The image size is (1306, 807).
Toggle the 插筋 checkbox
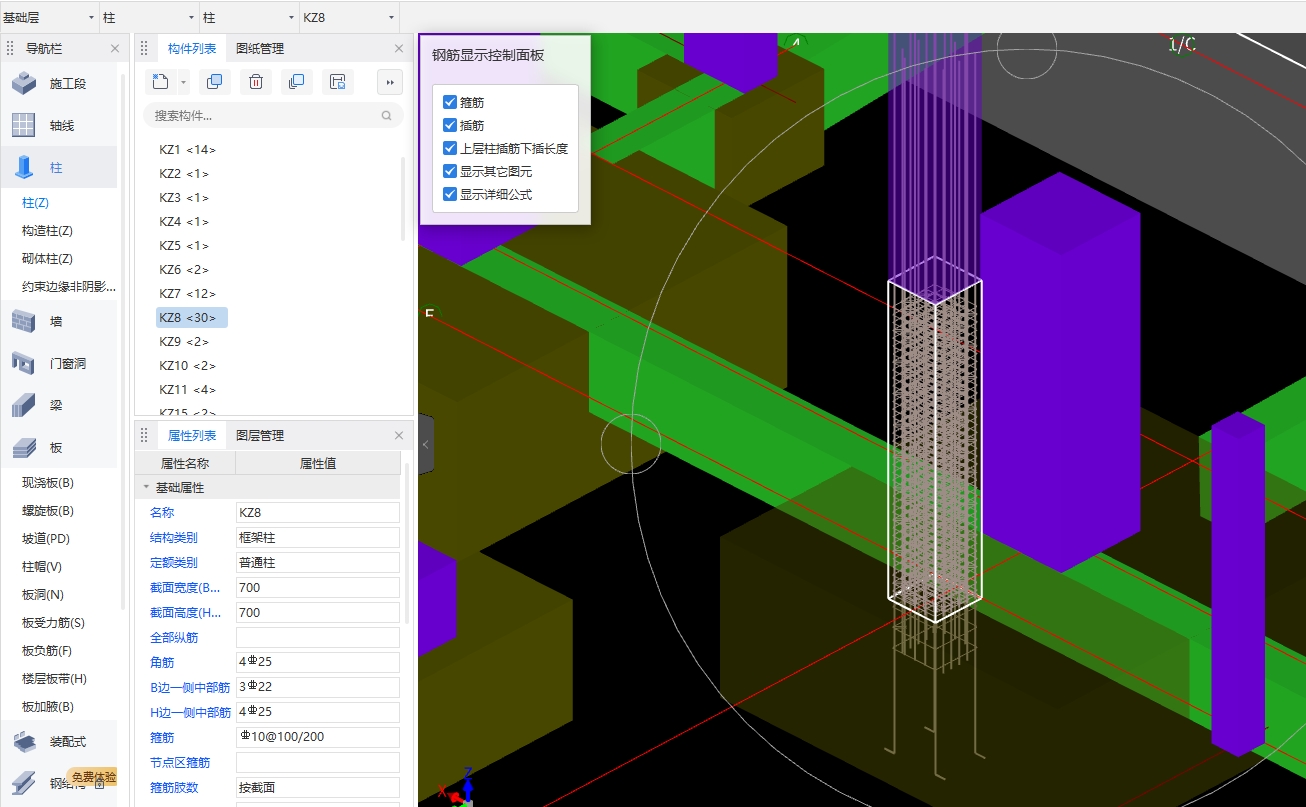click(x=450, y=125)
